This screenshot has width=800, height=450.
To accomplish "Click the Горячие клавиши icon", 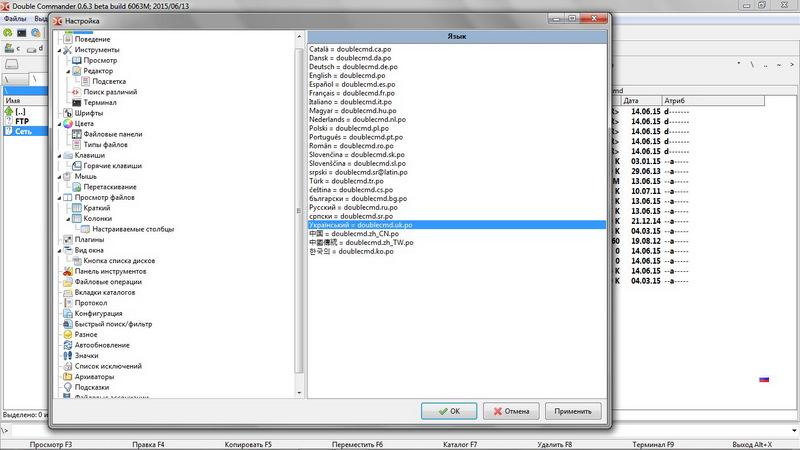I will tap(77, 166).
